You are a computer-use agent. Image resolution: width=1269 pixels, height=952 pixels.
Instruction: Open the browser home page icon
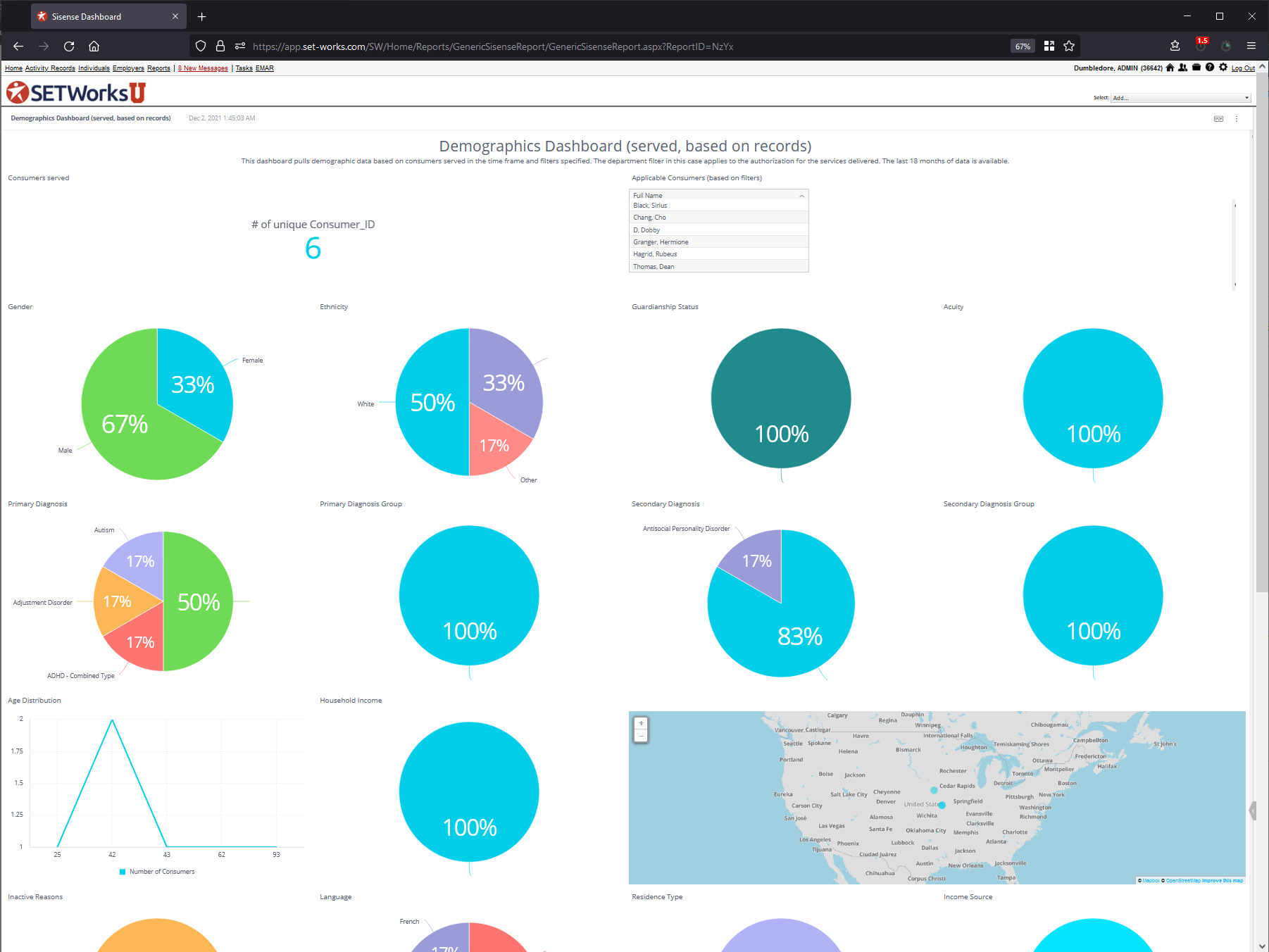pyautogui.click(x=94, y=46)
